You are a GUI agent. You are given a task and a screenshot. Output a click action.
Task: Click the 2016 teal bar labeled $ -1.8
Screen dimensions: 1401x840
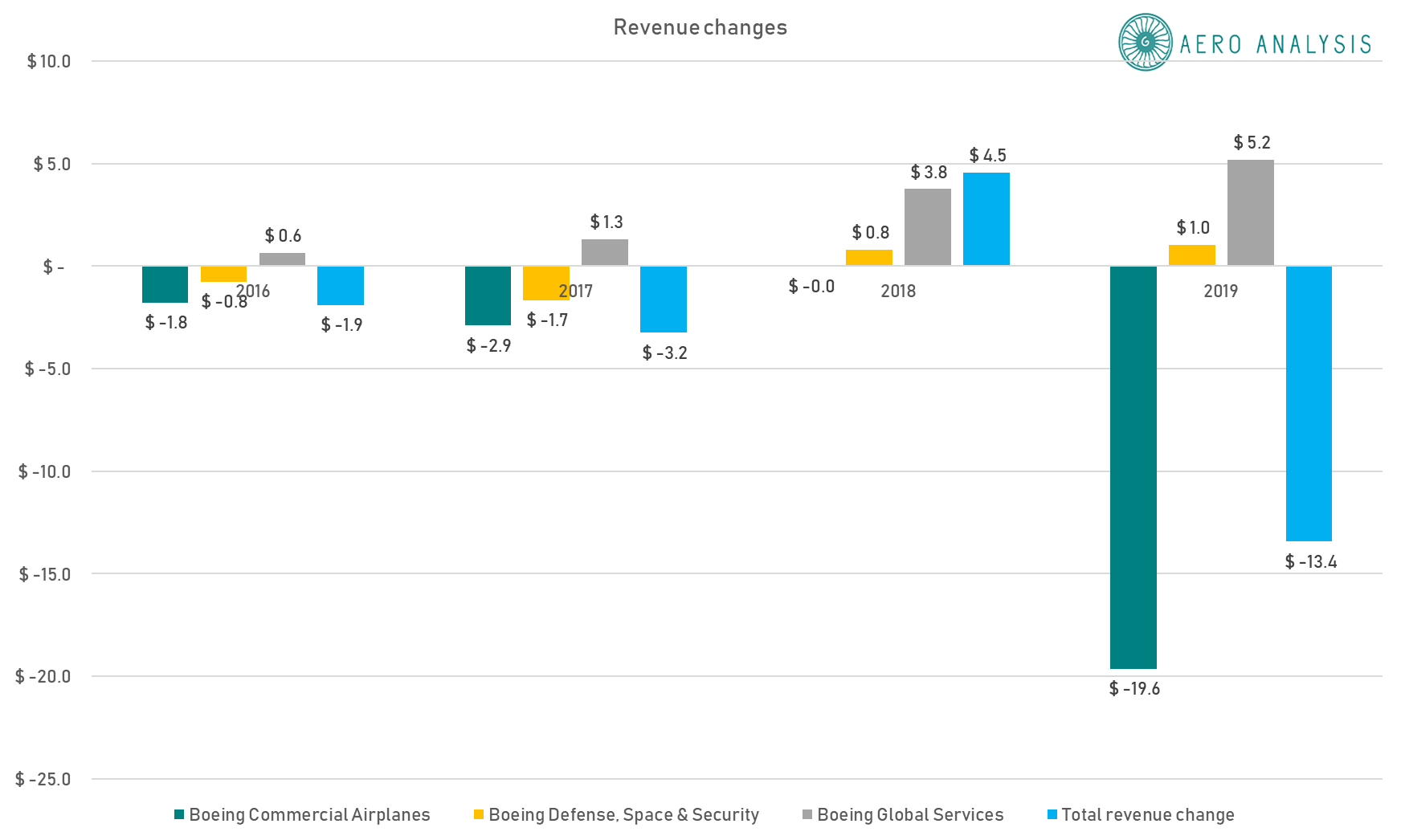click(x=165, y=284)
